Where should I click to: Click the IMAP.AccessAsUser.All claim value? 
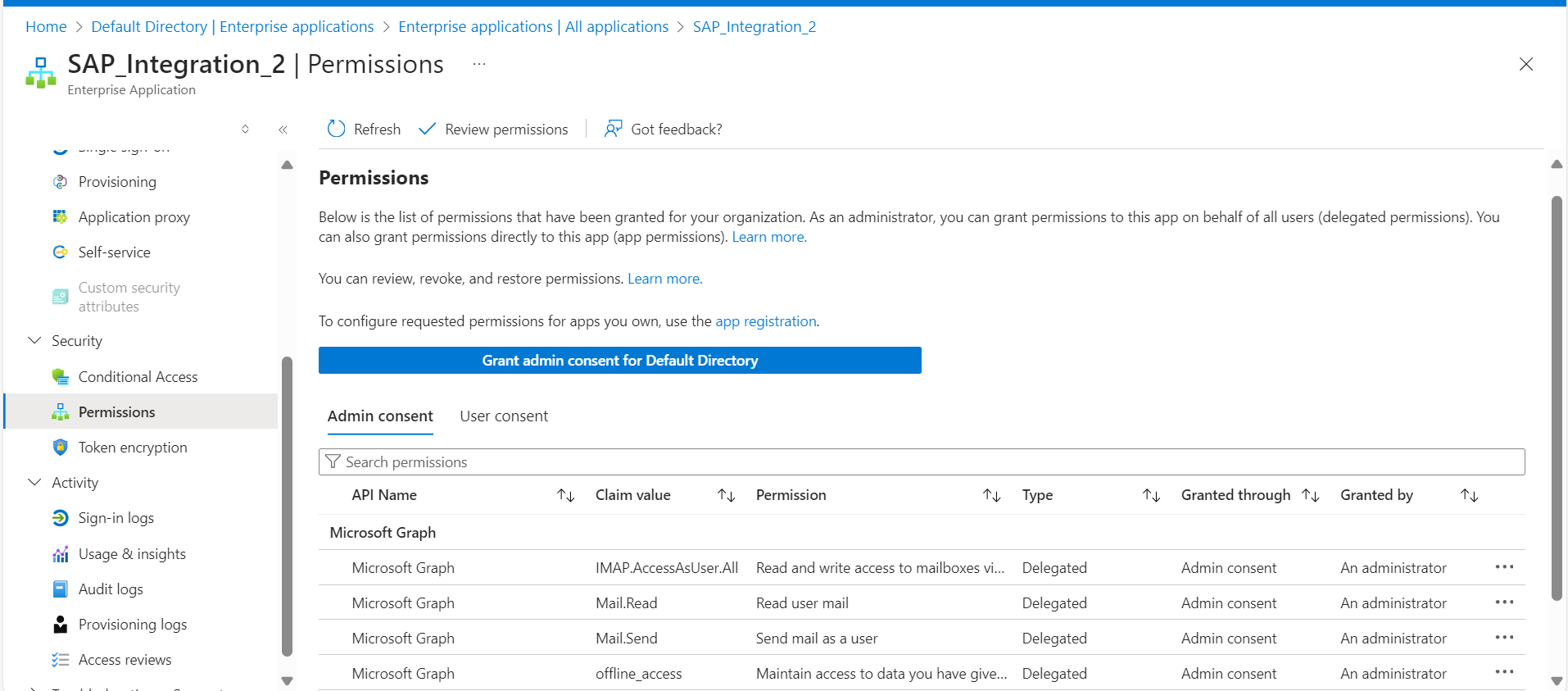(x=667, y=568)
